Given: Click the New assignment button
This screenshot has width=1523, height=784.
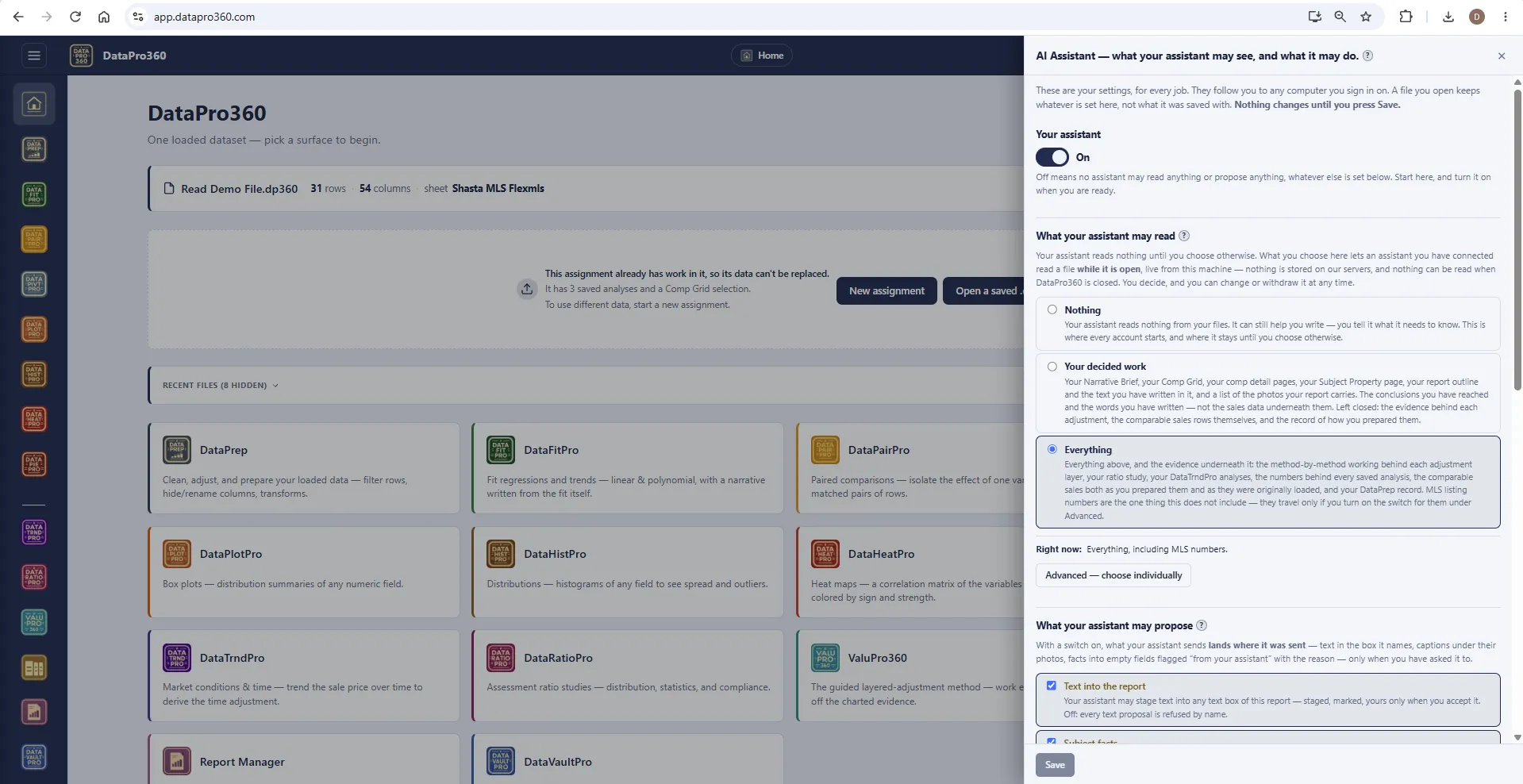Looking at the screenshot, I should (x=886, y=291).
